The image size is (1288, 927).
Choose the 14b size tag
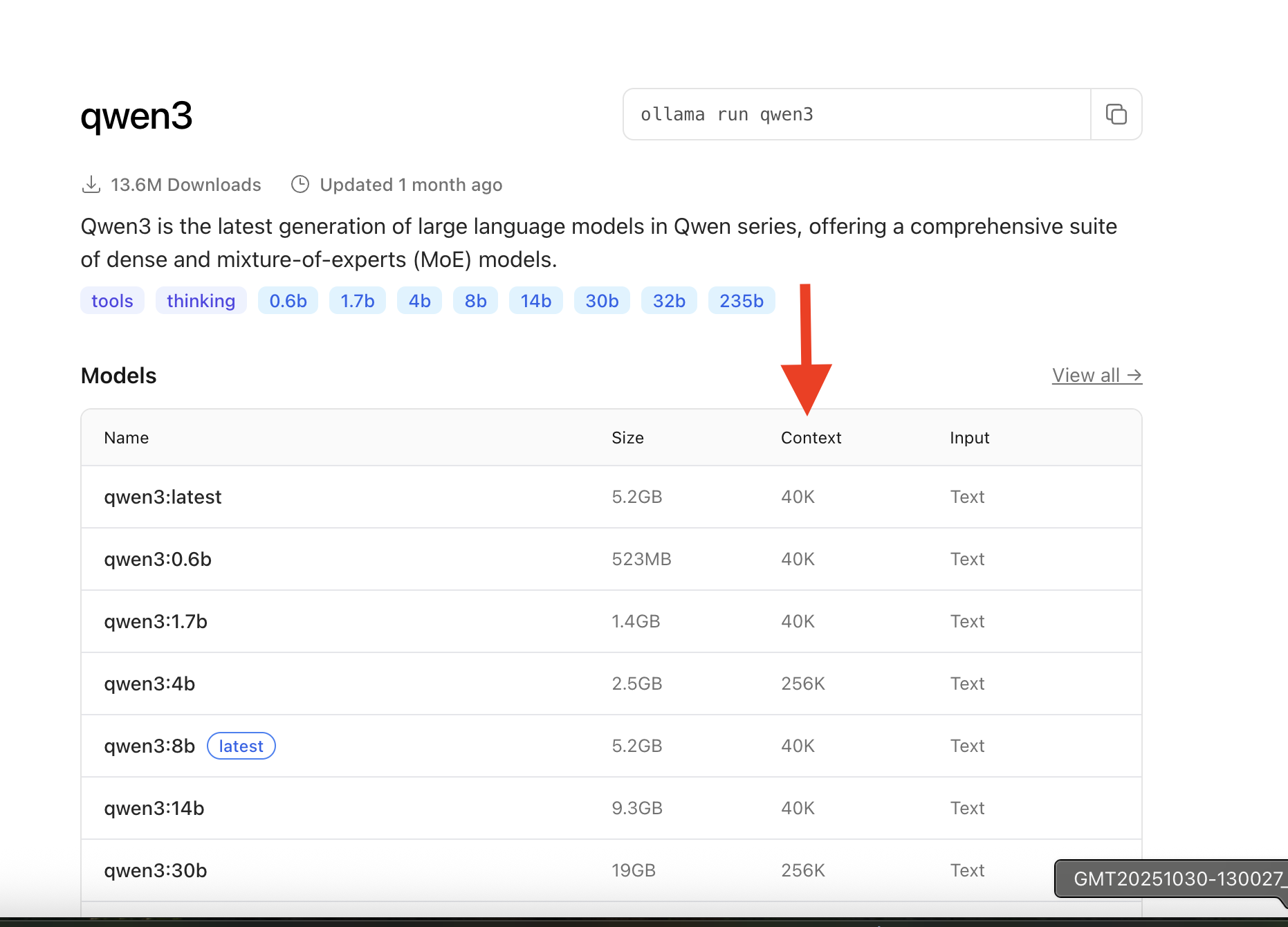pos(535,301)
